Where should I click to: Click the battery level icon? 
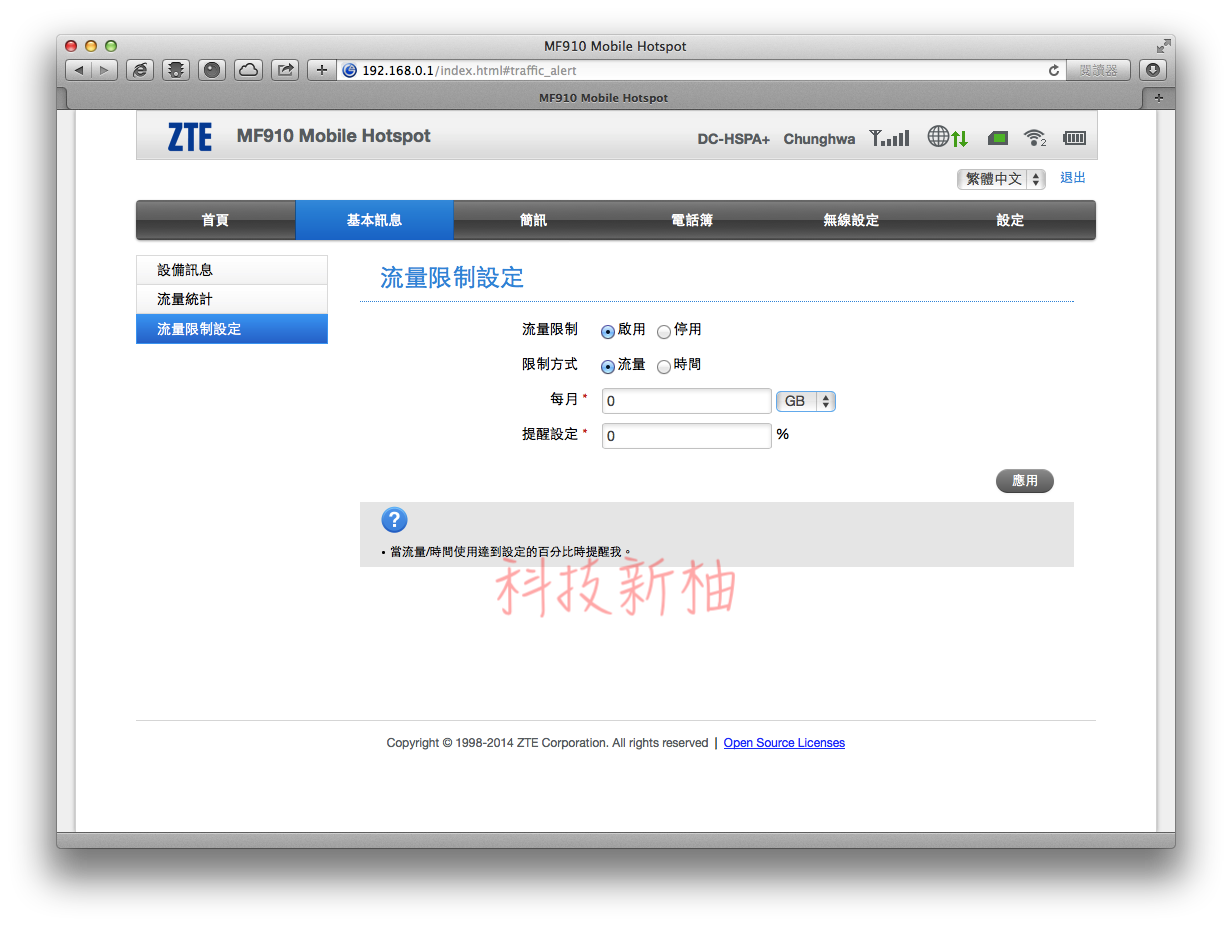pos(1074,138)
